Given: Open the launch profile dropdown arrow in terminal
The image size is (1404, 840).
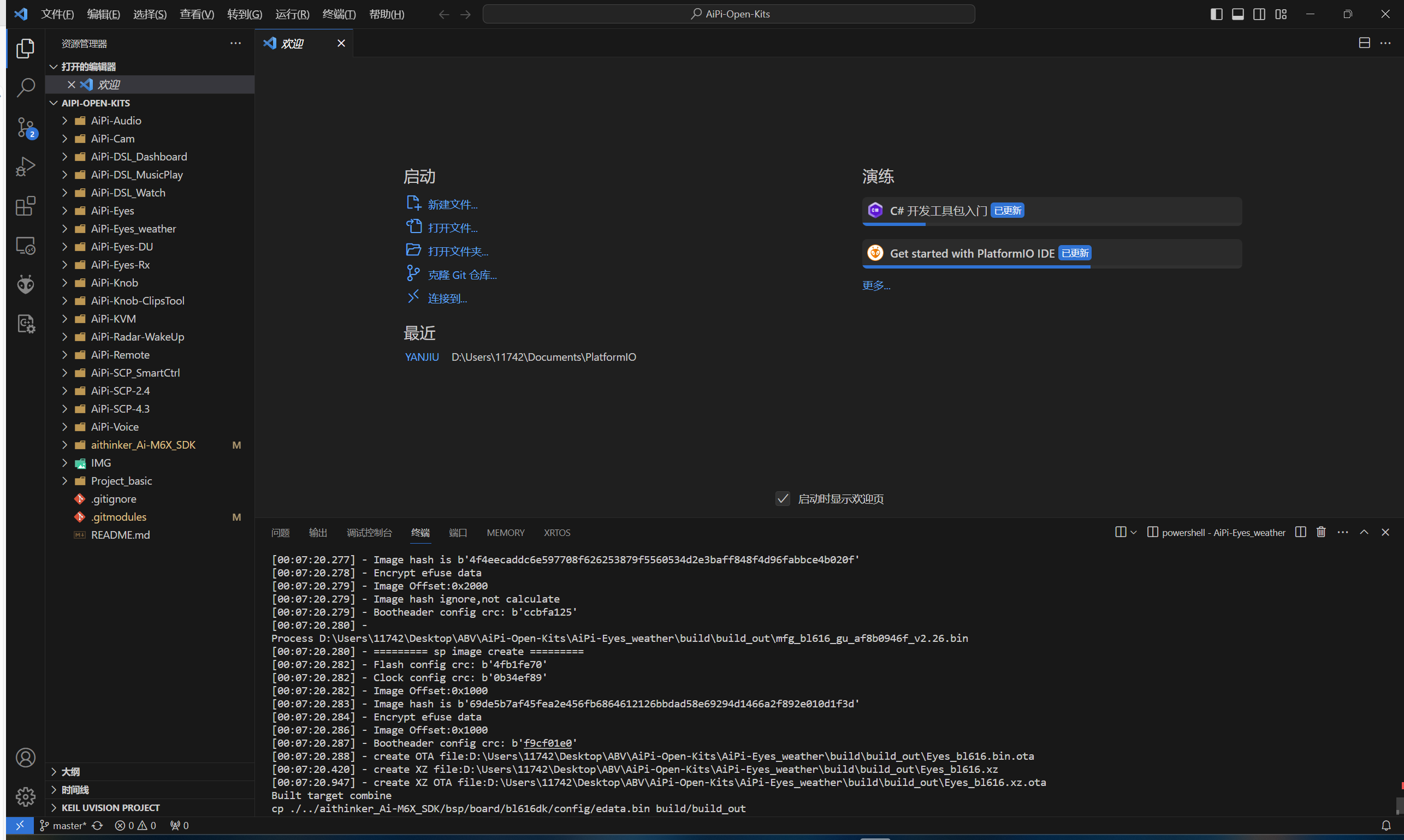Looking at the screenshot, I should pyautogui.click(x=1133, y=532).
